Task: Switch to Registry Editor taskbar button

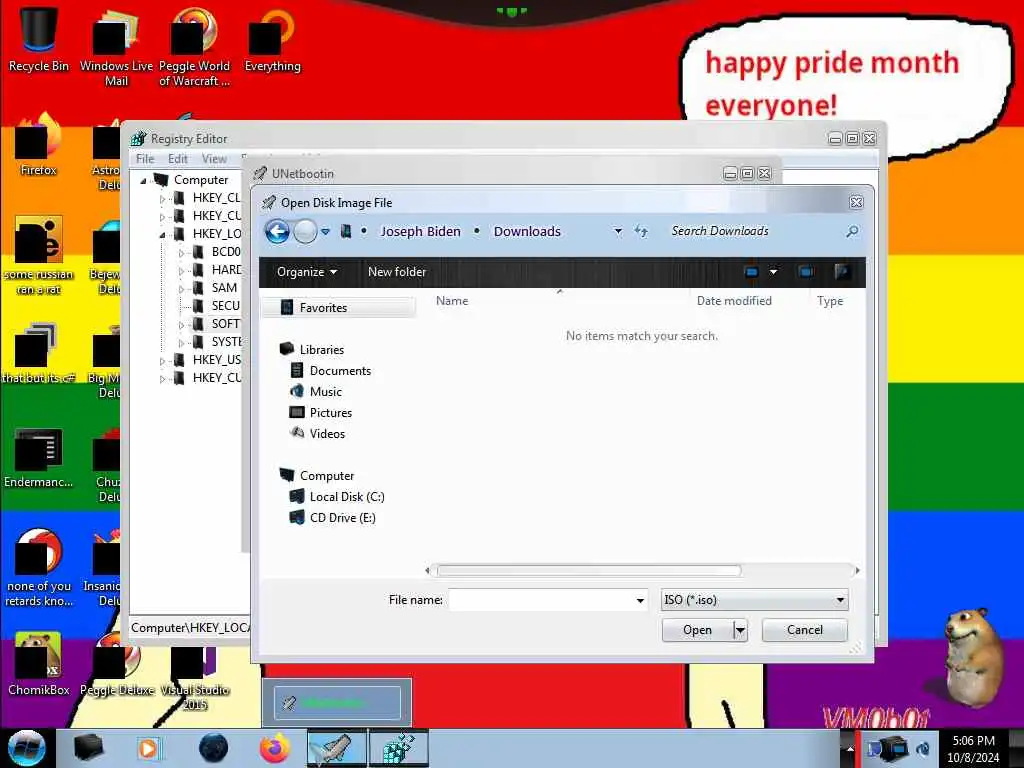Action: click(x=399, y=748)
